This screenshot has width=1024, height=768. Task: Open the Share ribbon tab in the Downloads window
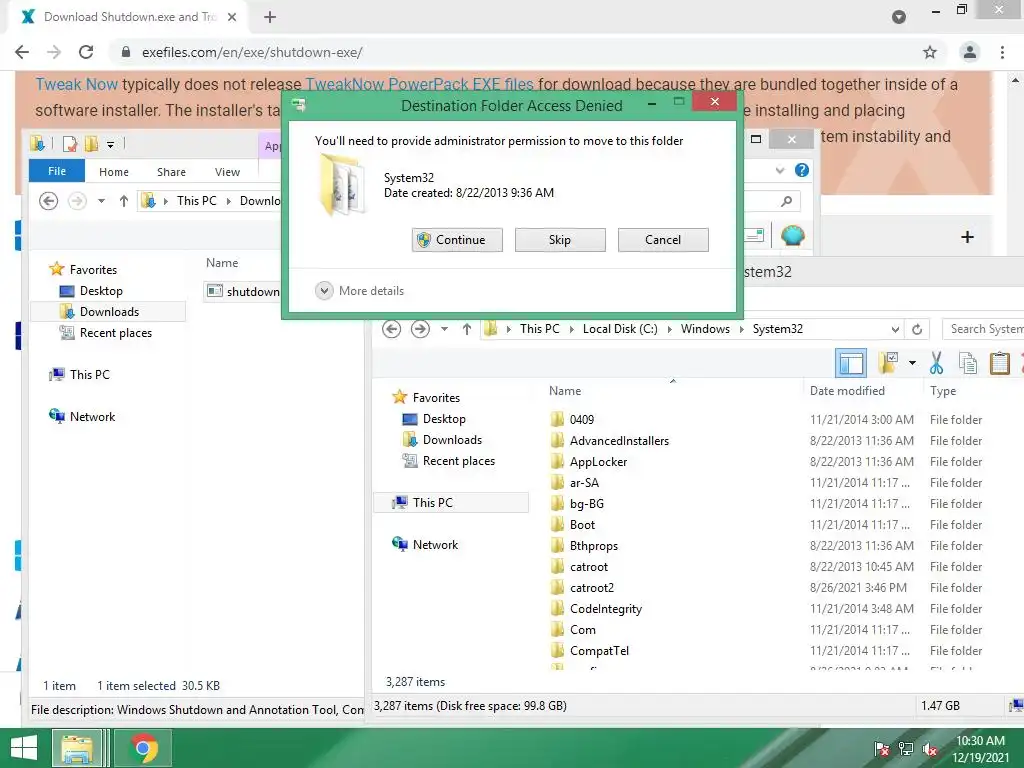pos(171,172)
